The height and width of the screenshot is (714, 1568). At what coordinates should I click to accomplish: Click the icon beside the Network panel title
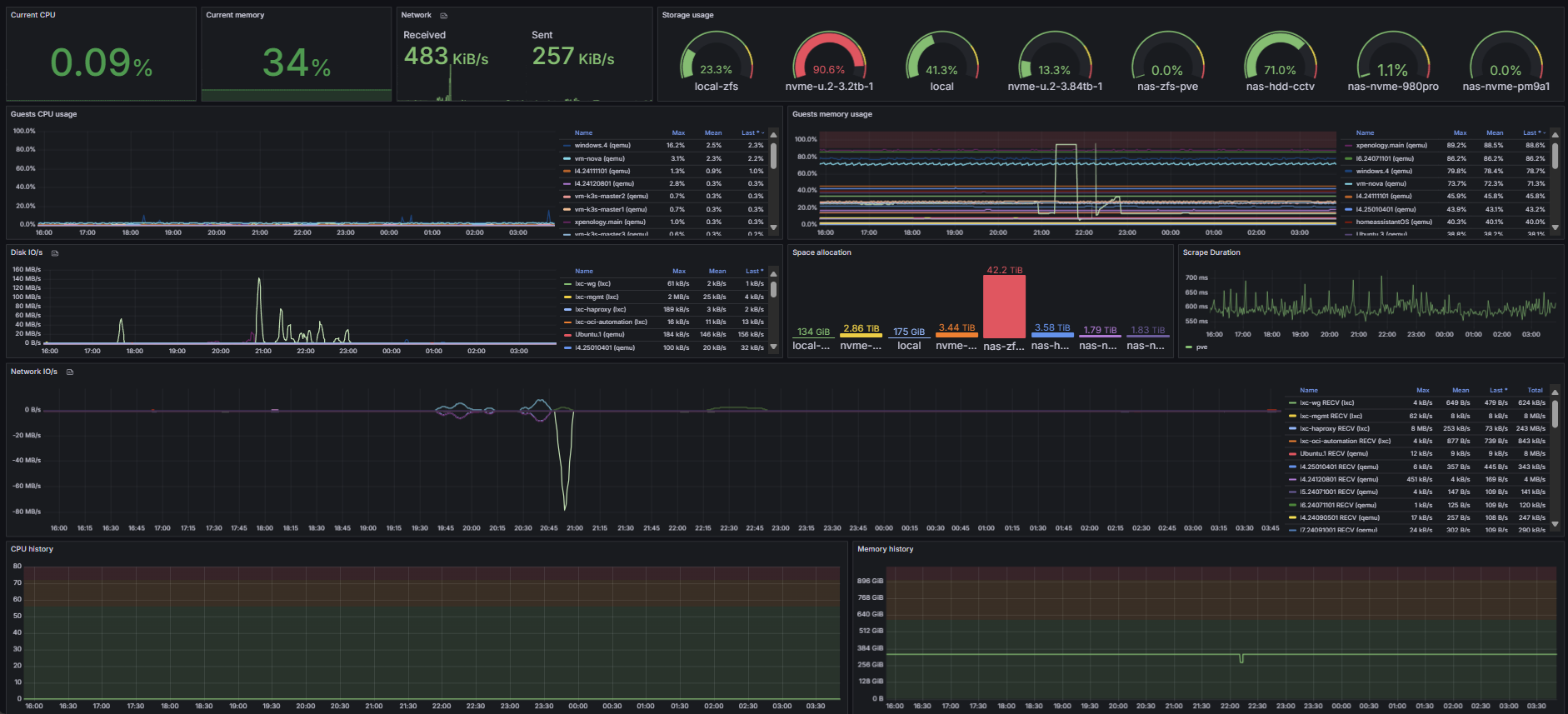pyautogui.click(x=444, y=16)
